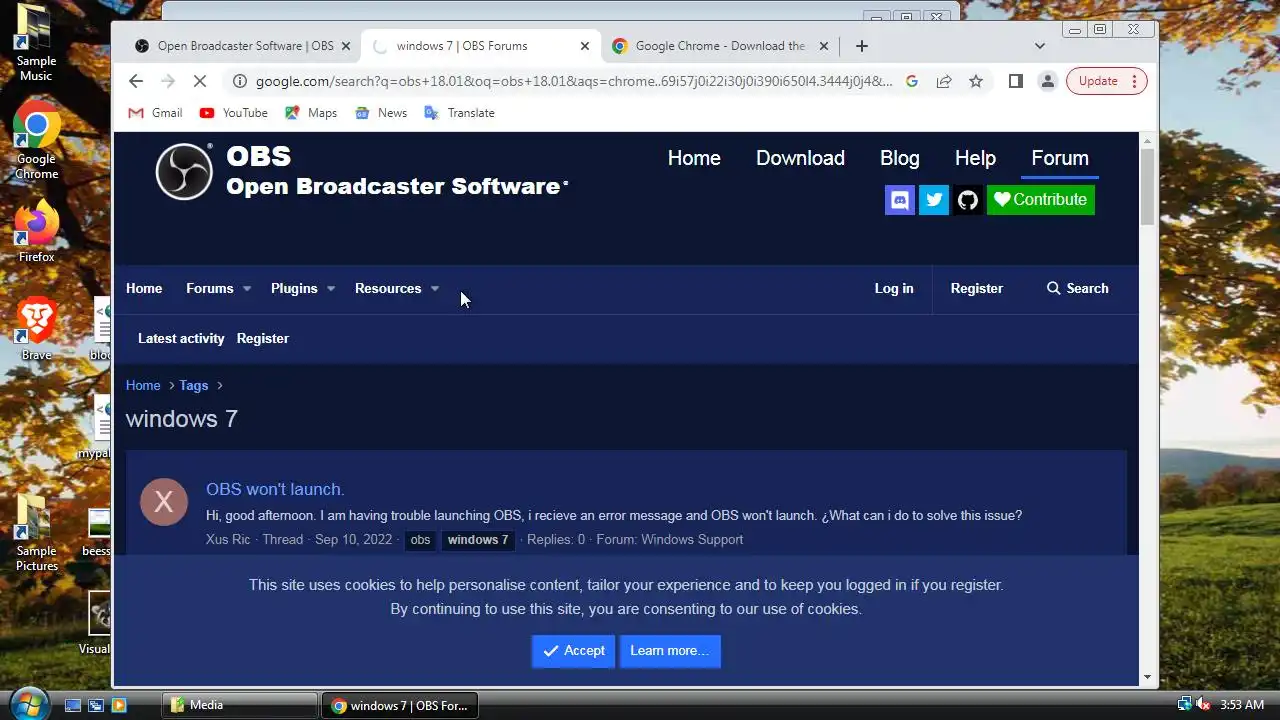1280x720 pixels.
Task: Select Forum in the OBS header
Action: 1060,158
